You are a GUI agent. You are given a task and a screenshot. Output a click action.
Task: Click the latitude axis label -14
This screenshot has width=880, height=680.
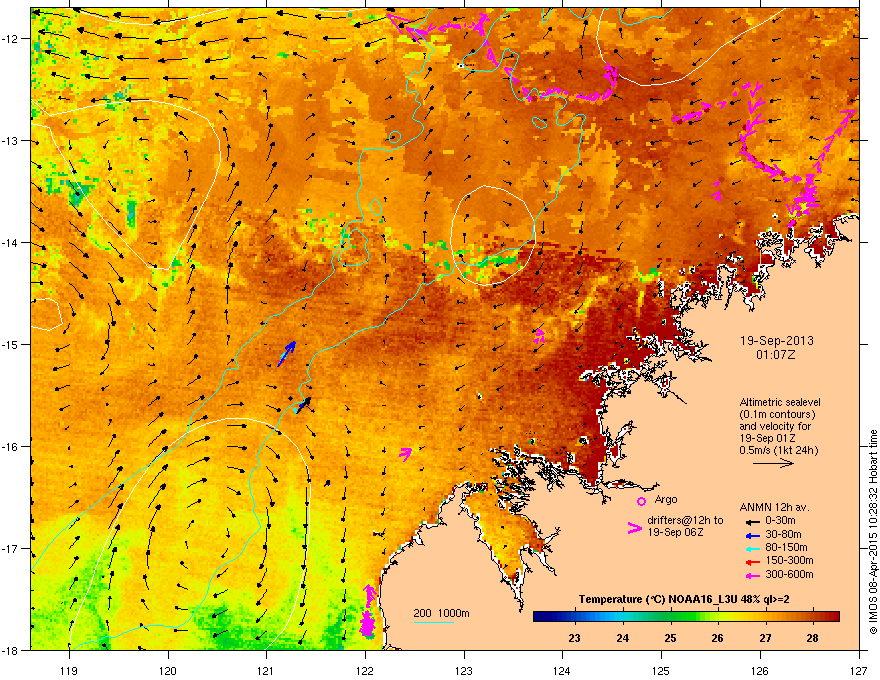click(10, 242)
